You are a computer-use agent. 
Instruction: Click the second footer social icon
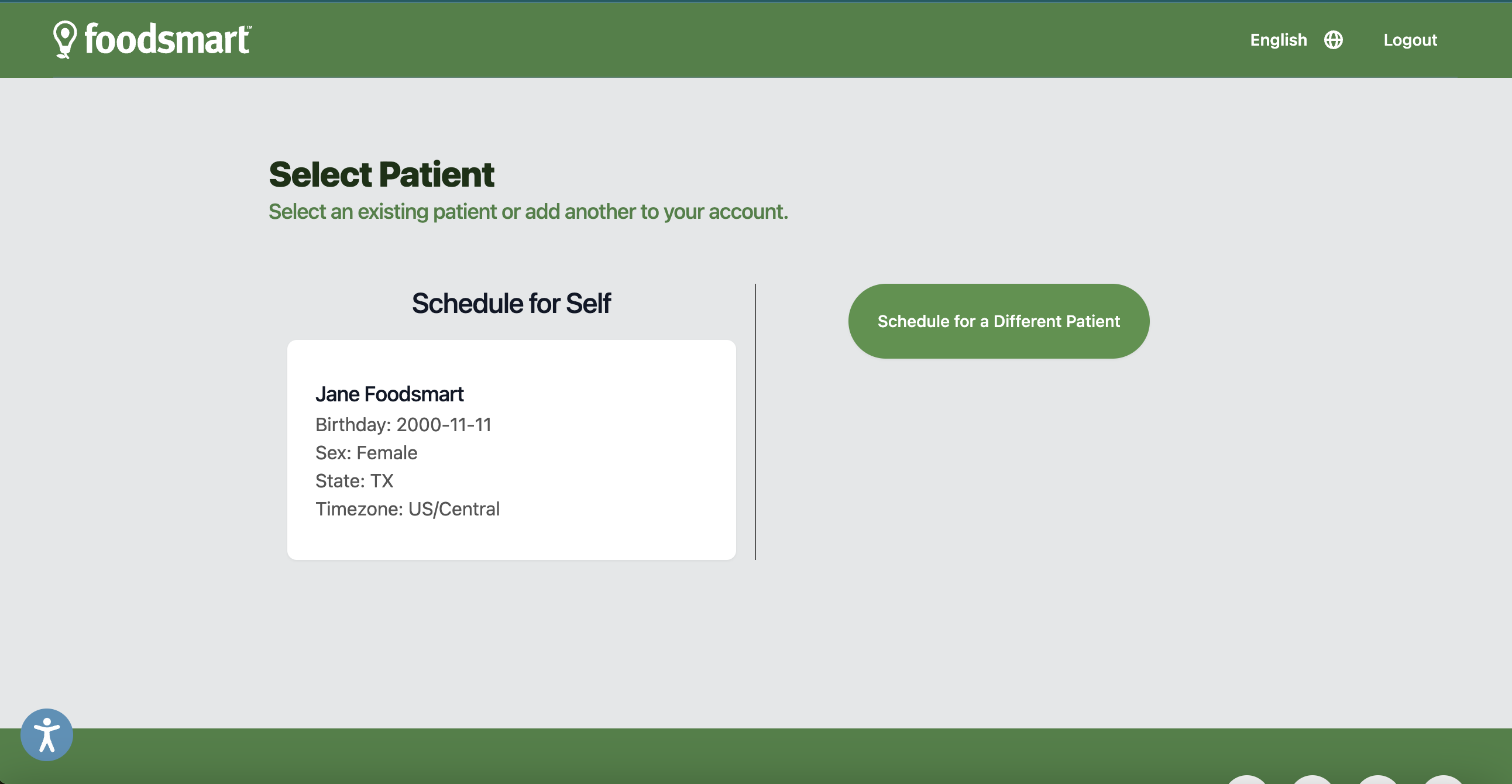(1313, 780)
